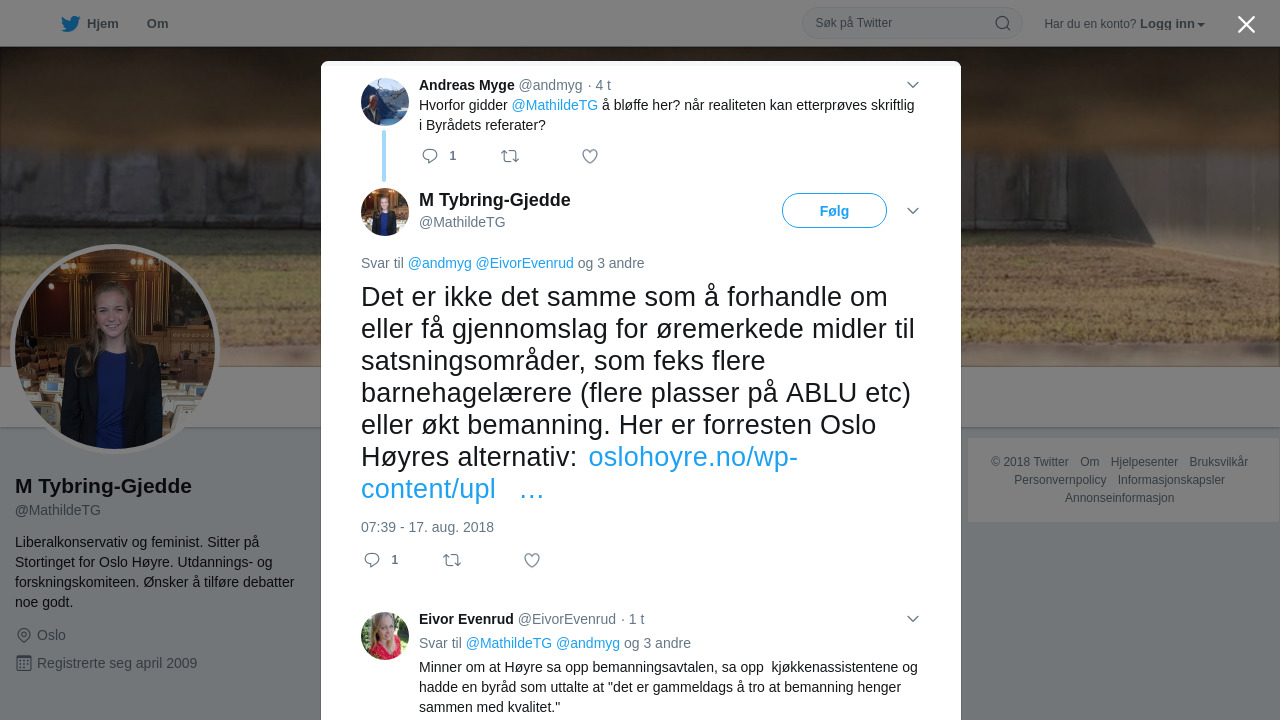The width and height of the screenshot is (1280, 720).
Task: Open the Om menu item
Action: [x=157, y=24]
